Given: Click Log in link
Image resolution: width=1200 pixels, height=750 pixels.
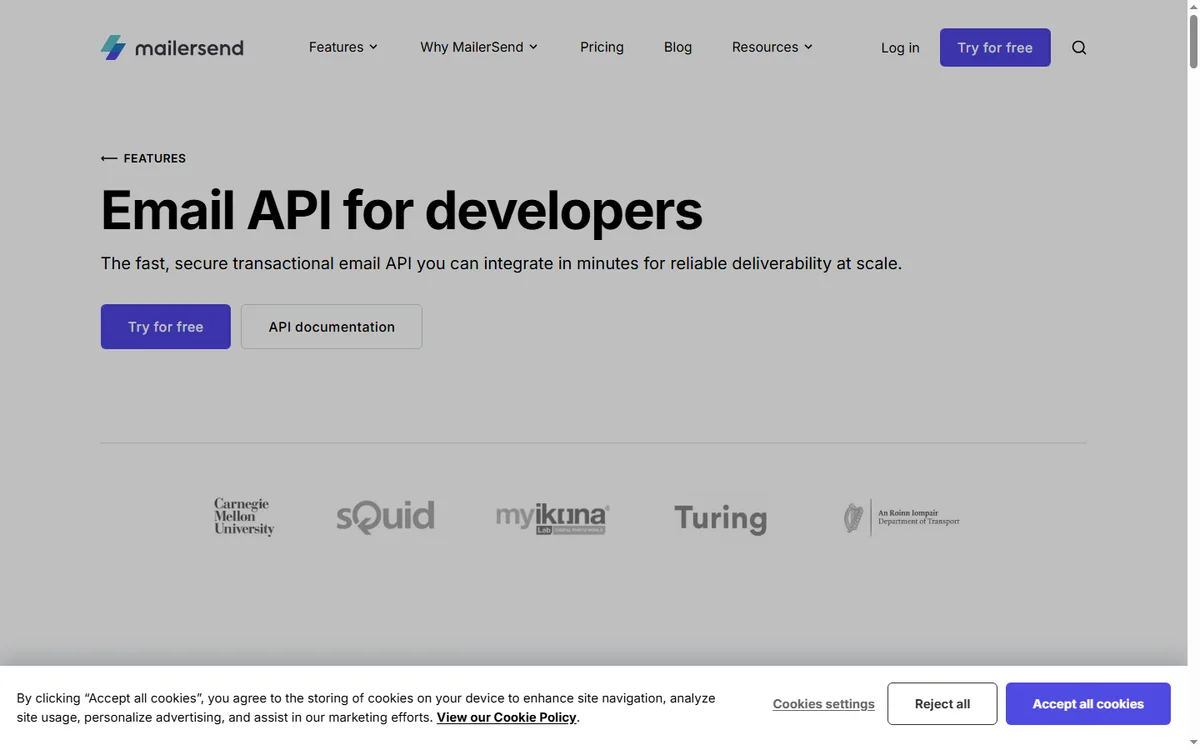Looking at the screenshot, I should (900, 47).
